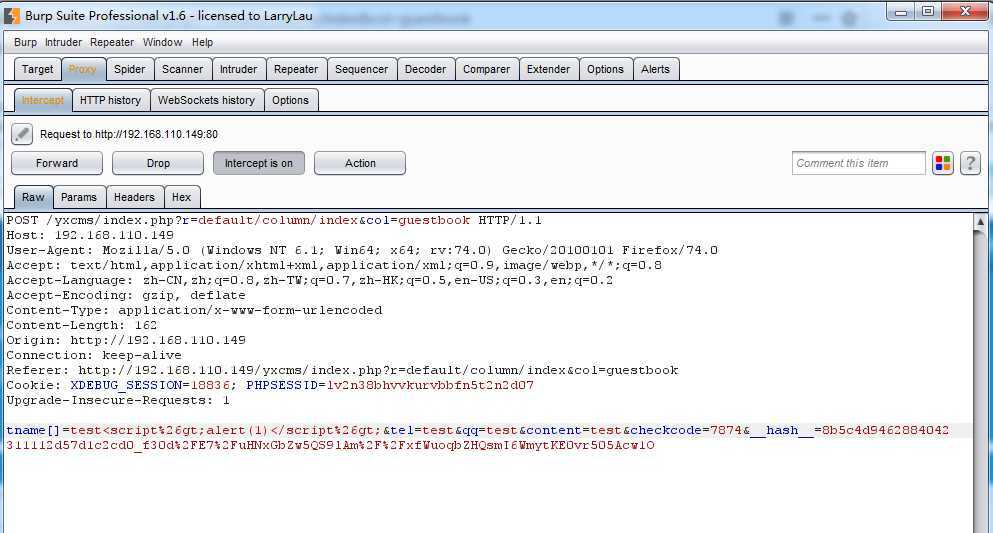Switch to the Decoder tab
The image size is (993, 533).
[426, 69]
